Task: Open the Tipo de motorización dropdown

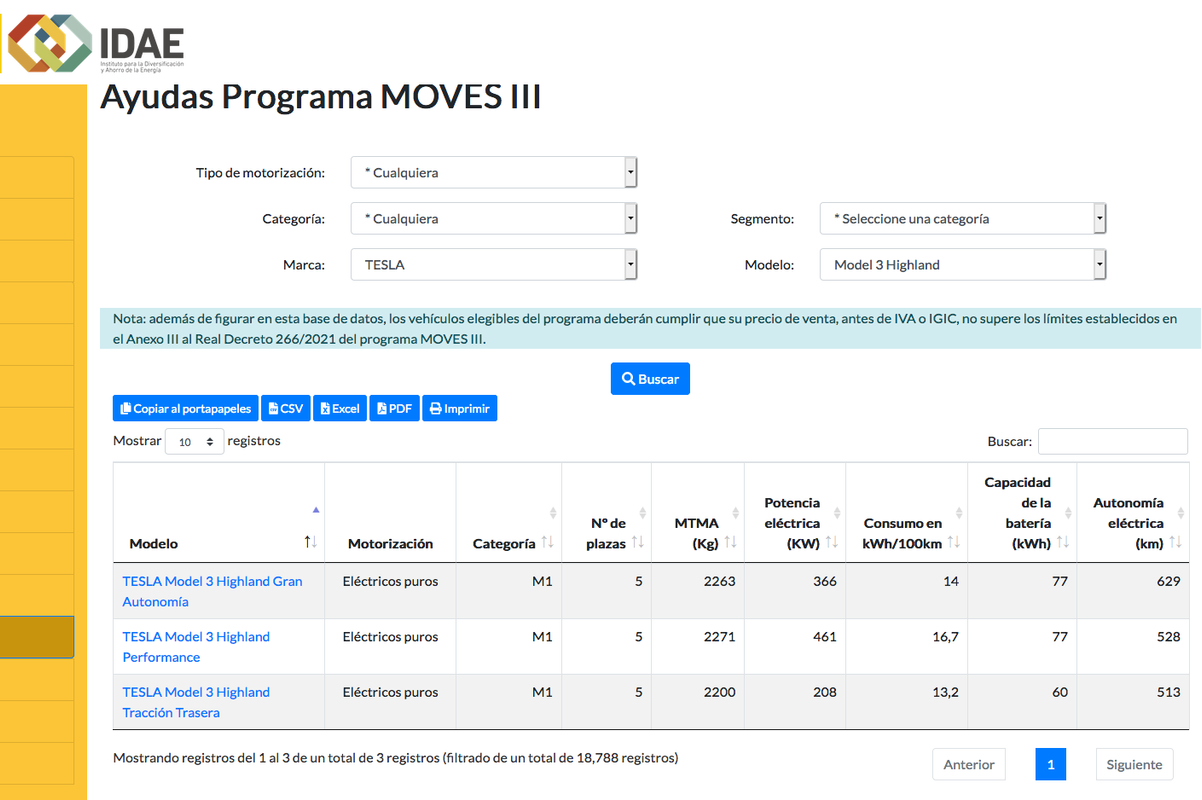Action: pyautogui.click(x=494, y=172)
